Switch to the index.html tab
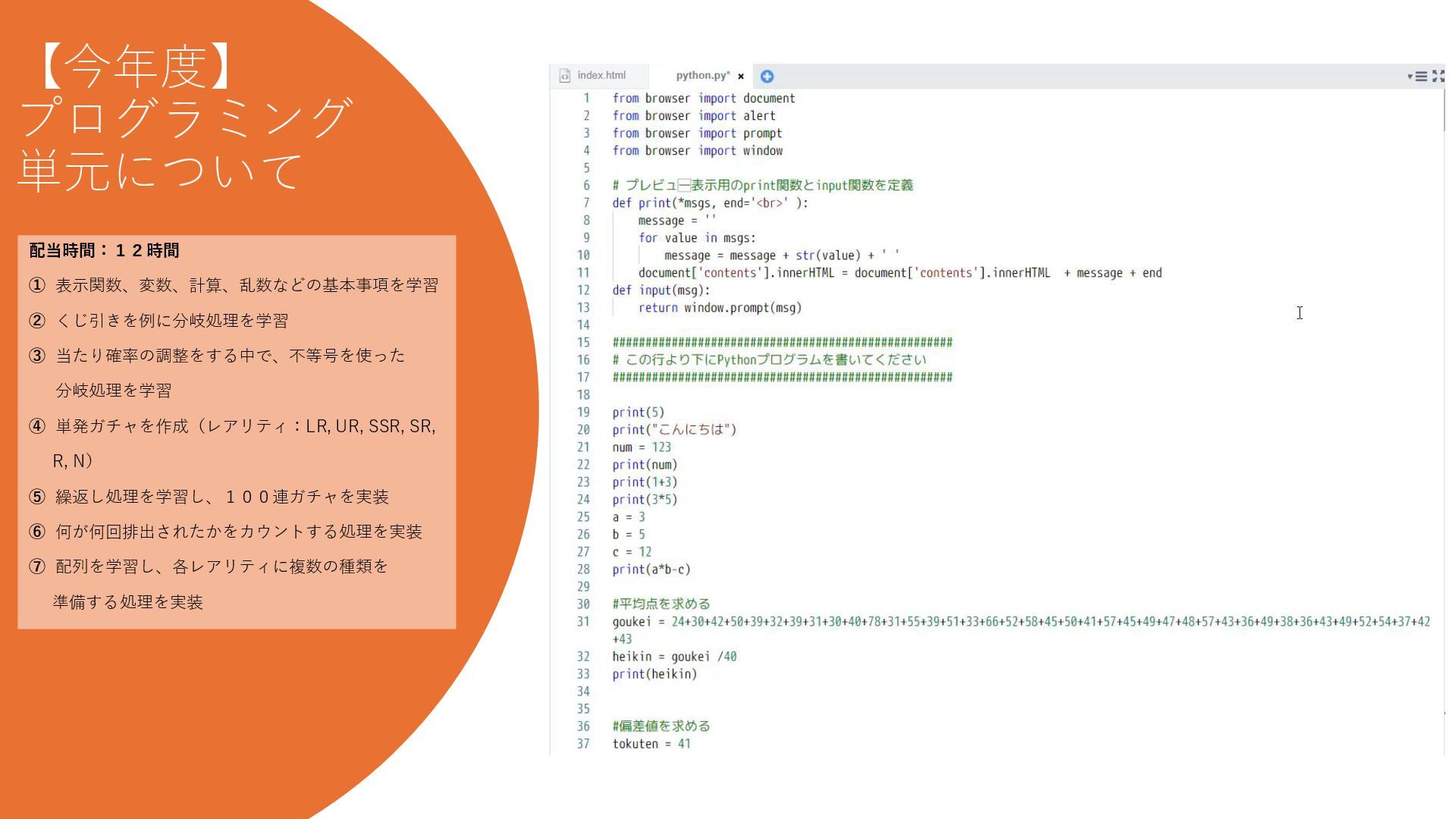The width and height of the screenshot is (1456, 819). [x=599, y=75]
